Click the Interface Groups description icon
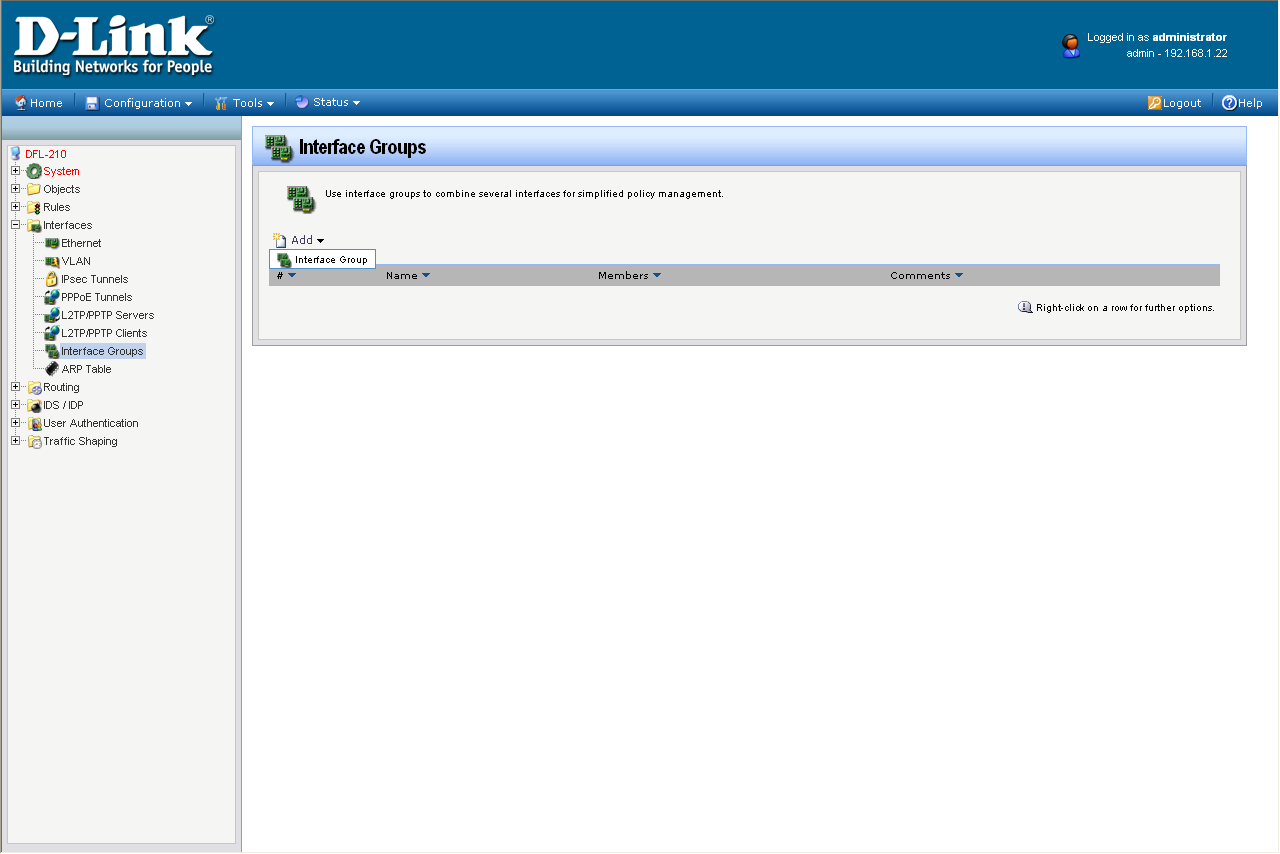 (x=300, y=198)
